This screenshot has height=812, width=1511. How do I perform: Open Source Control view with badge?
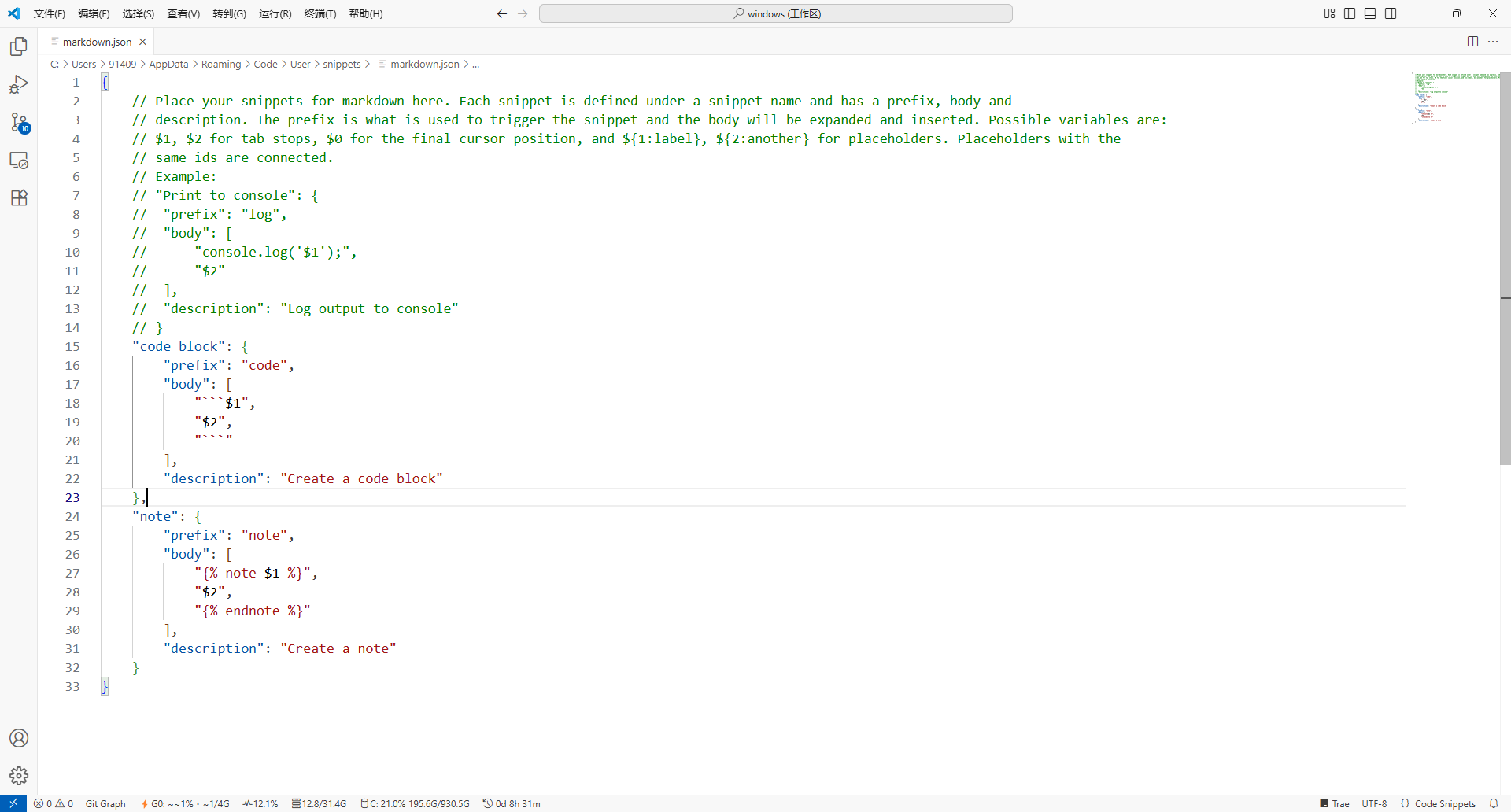[x=19, y=122]
